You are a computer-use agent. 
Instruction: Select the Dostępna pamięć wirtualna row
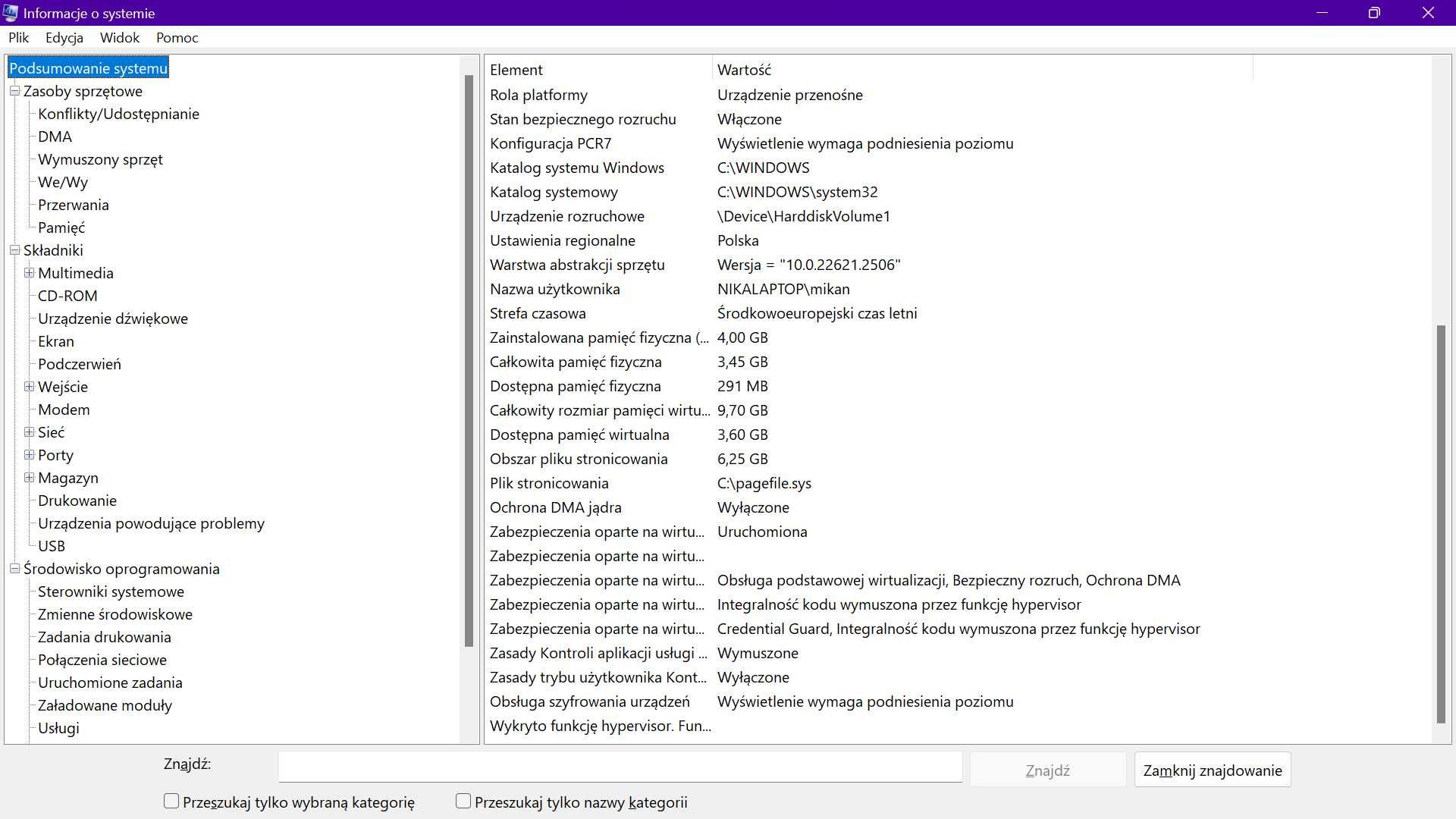tap(868, 435)
